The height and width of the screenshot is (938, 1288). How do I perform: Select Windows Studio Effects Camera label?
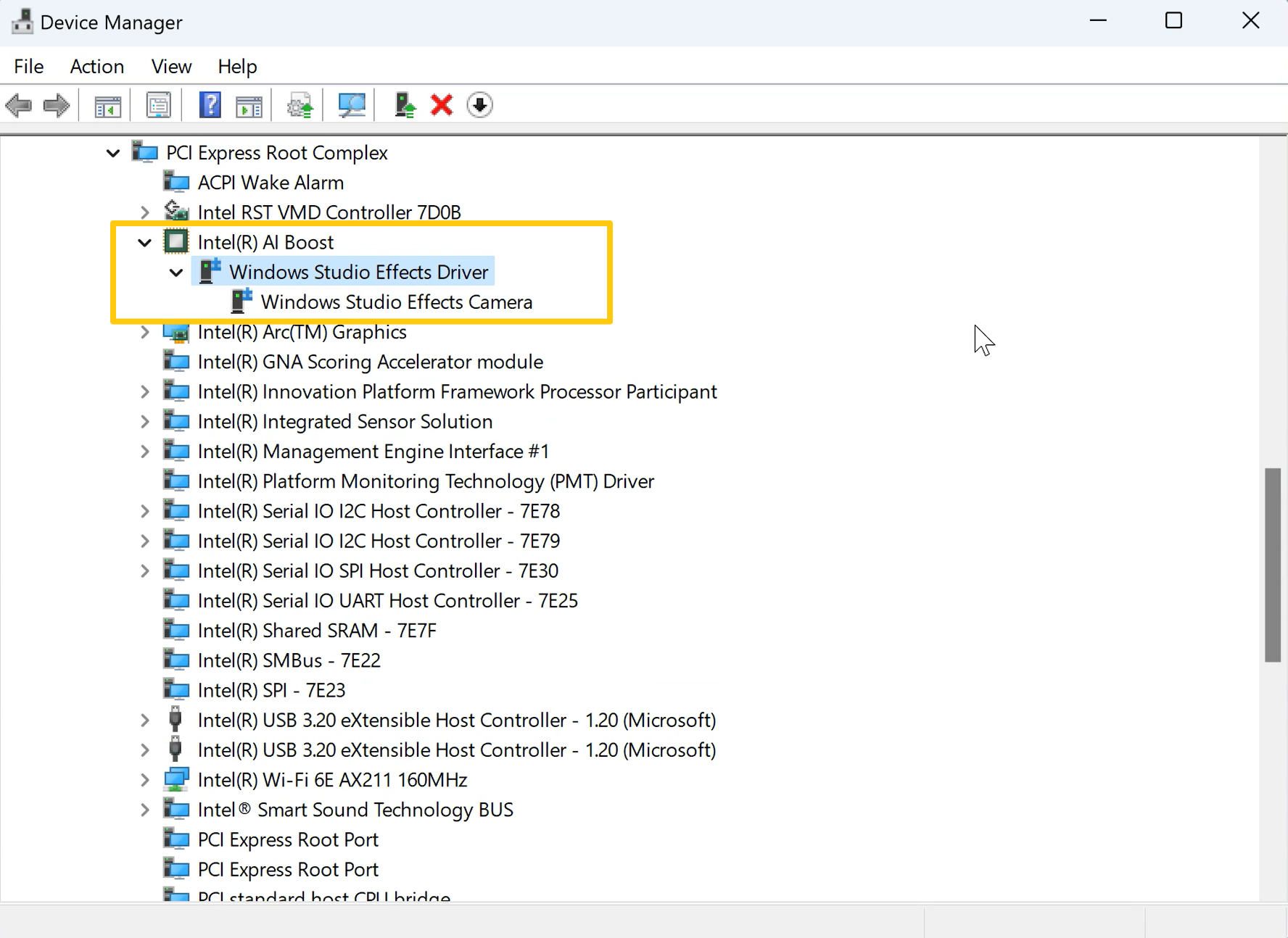point(397,302)
